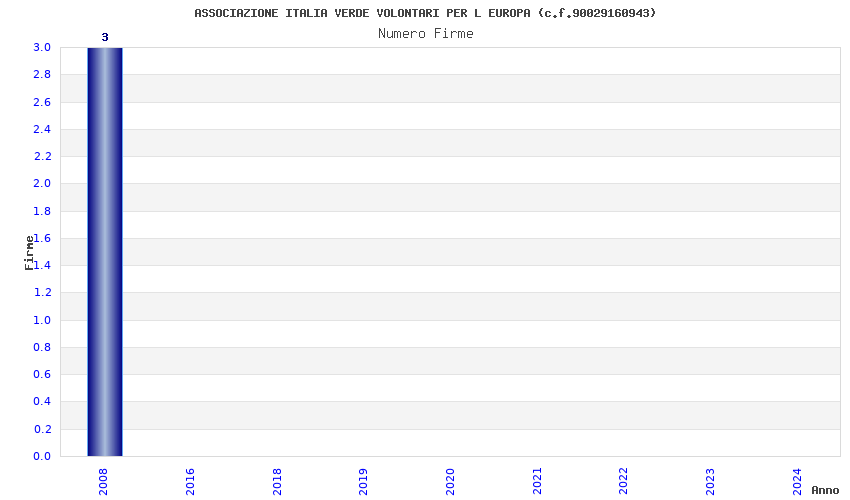The width and height of the screenshot is (850, 500).
Task: Click the Firme y-axis title
Action: pos(29,253)
